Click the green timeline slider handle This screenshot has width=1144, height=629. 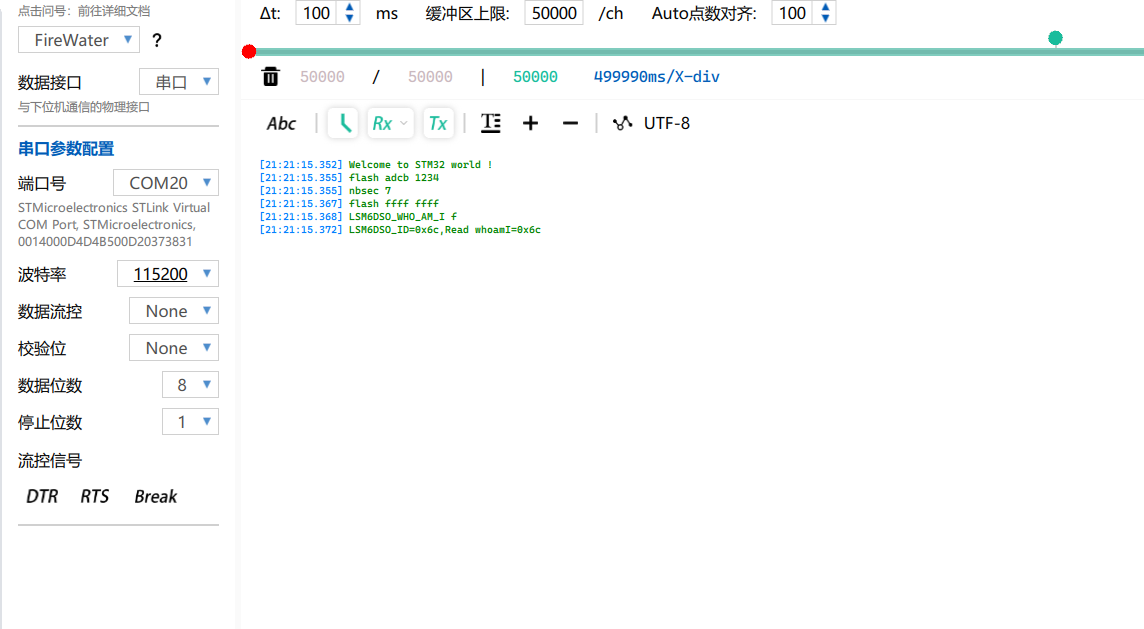tap(1055, 38)
